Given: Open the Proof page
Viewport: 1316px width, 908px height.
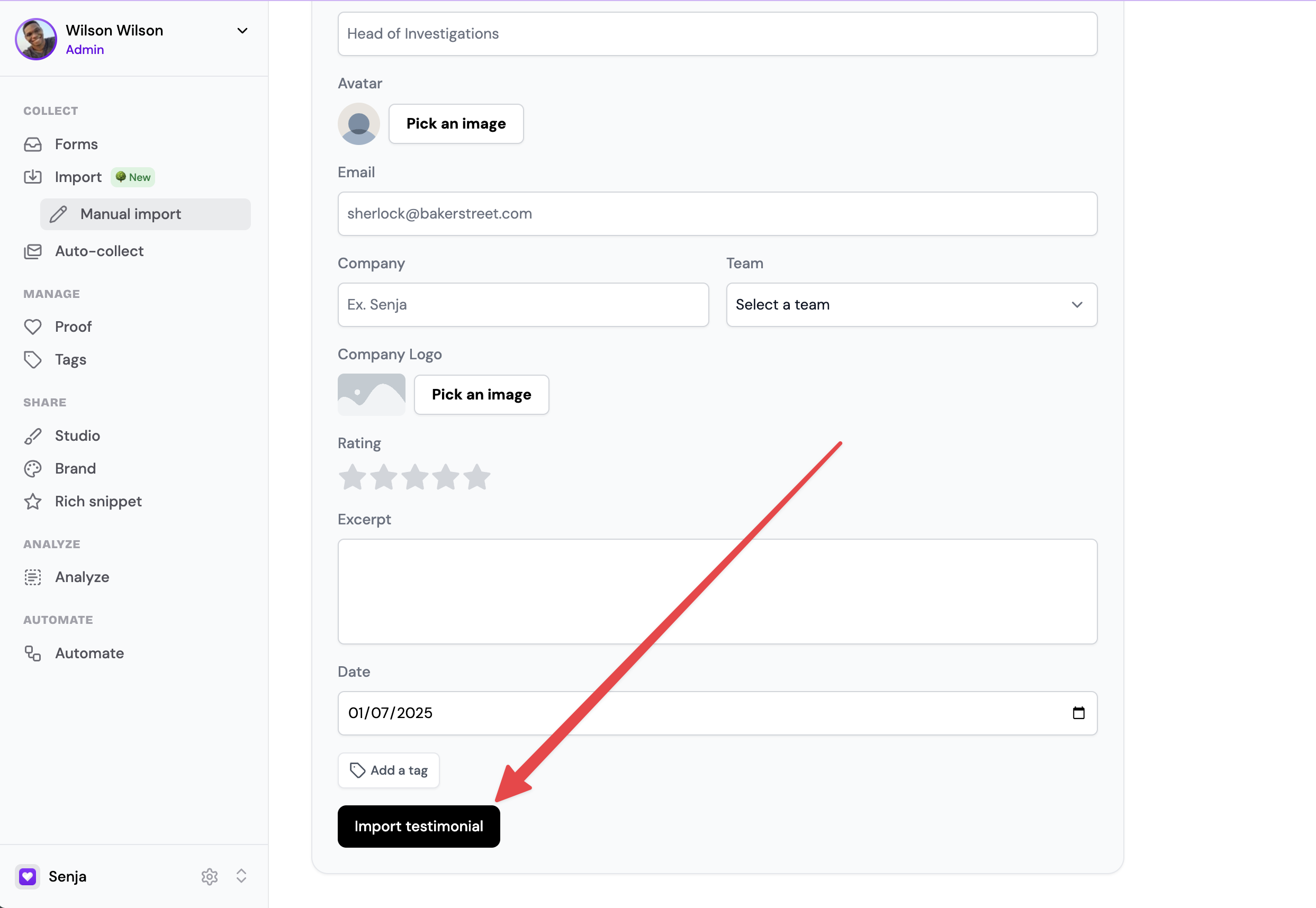Looking at the screenshot, I should click(x=73, y=327).
